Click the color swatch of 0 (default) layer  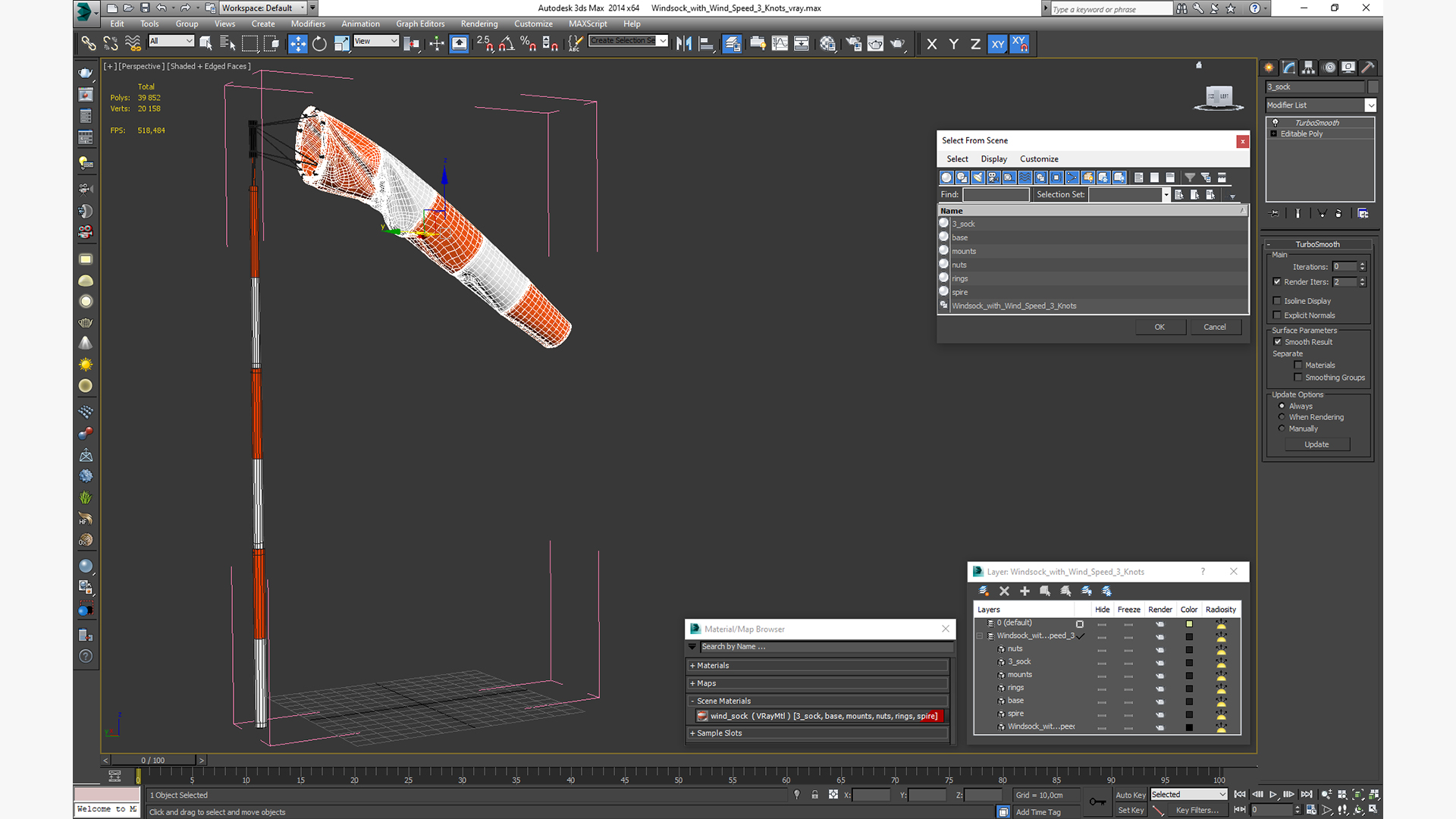pos(1189,623)
